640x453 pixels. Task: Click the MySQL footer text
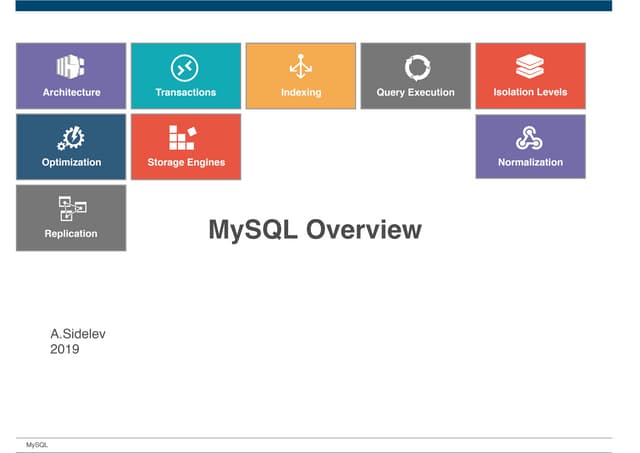[37, 443]
